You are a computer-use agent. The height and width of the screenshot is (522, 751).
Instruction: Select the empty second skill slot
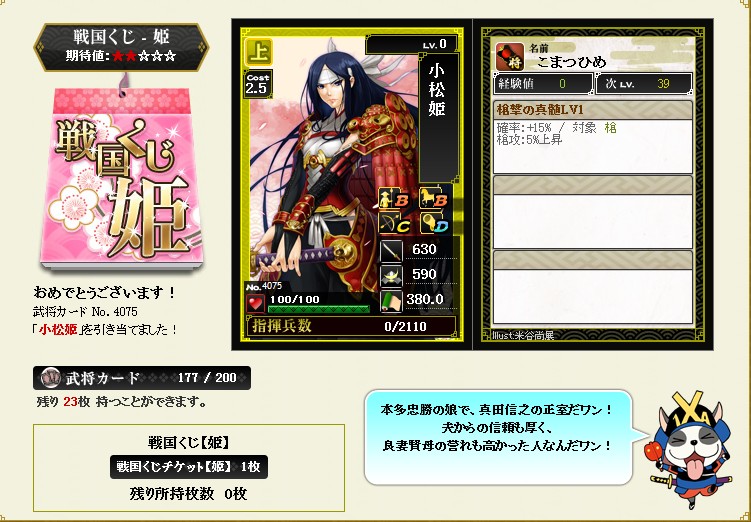click(593, 212)
